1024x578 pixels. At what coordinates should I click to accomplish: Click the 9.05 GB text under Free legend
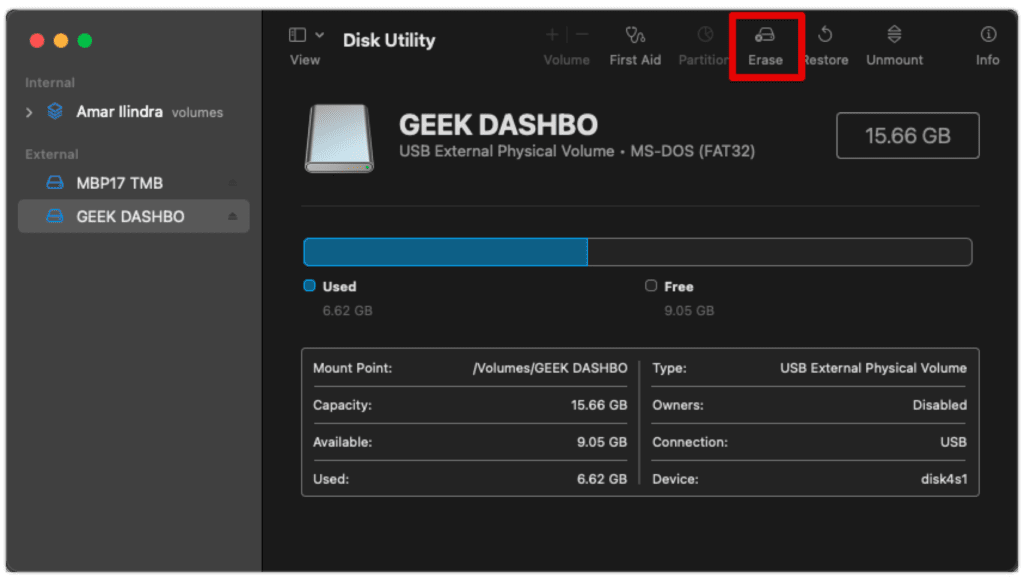point(689,311)
